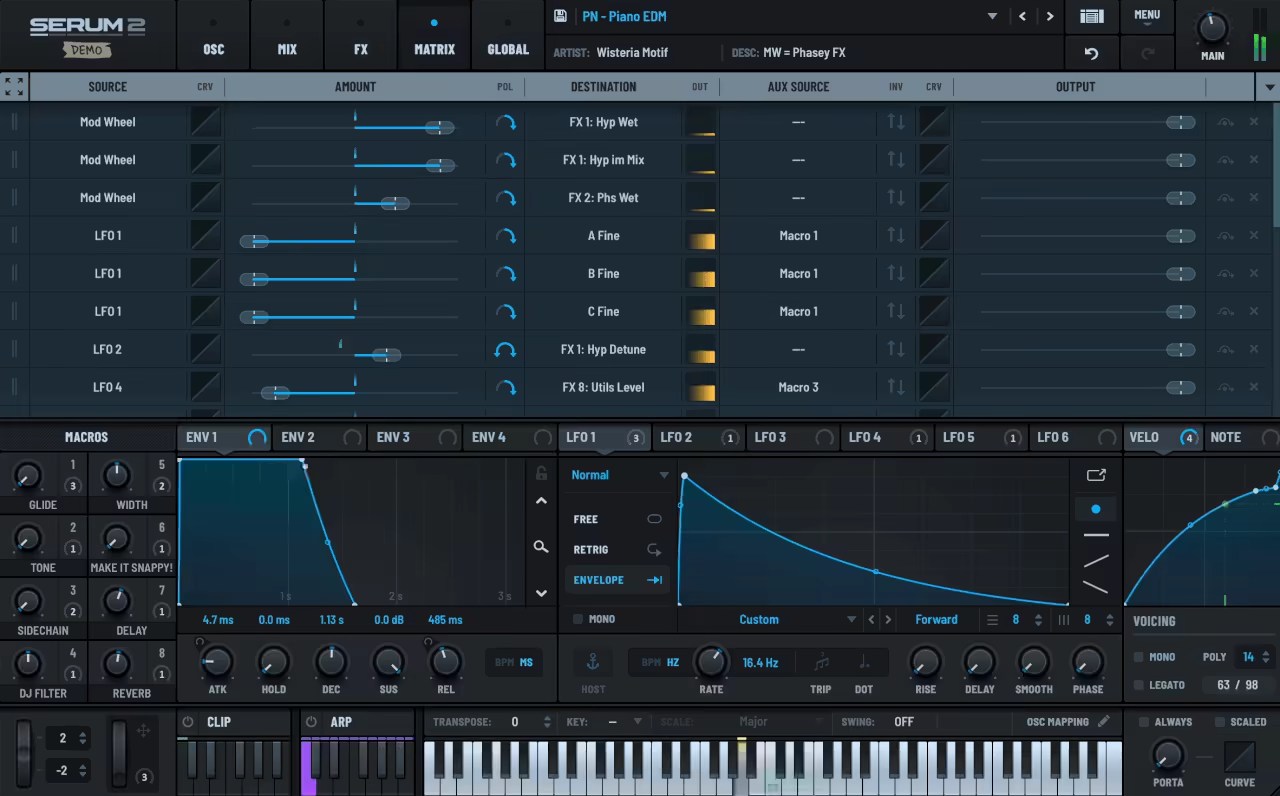Click the undo arrow near the top right

click(1091, 53)
